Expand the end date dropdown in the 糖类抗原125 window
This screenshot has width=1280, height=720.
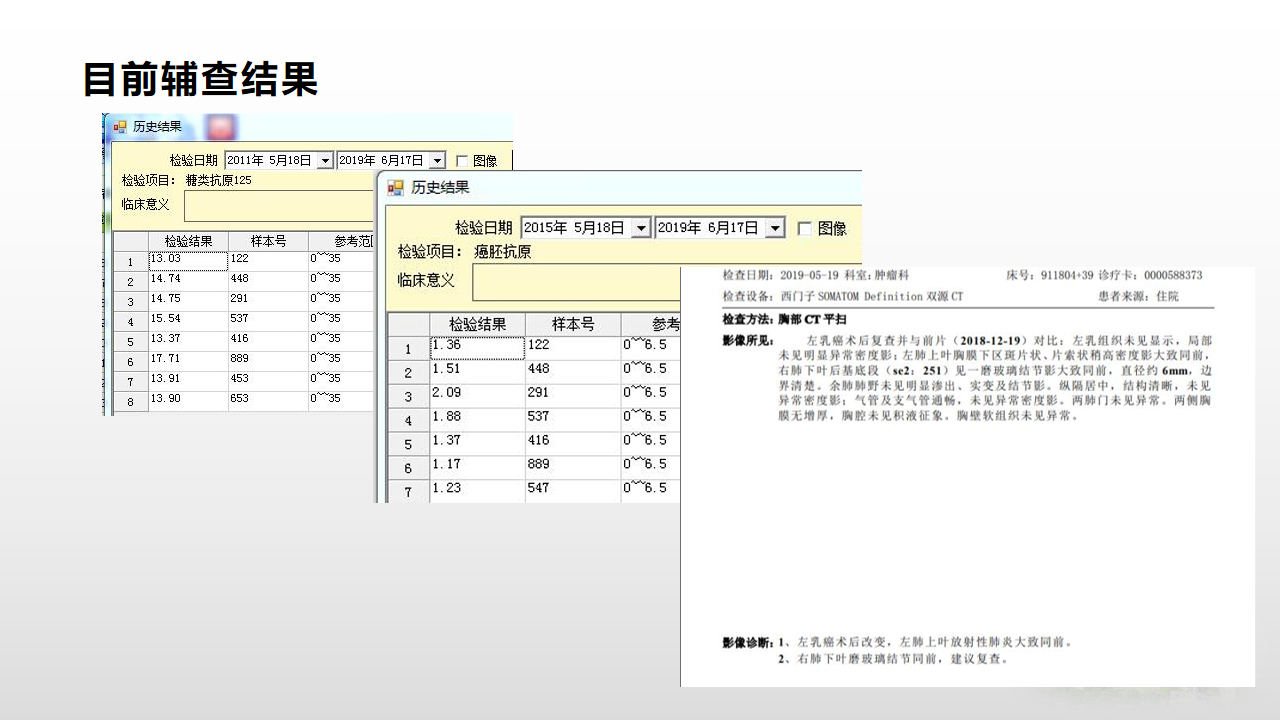[x=437, y=161]
